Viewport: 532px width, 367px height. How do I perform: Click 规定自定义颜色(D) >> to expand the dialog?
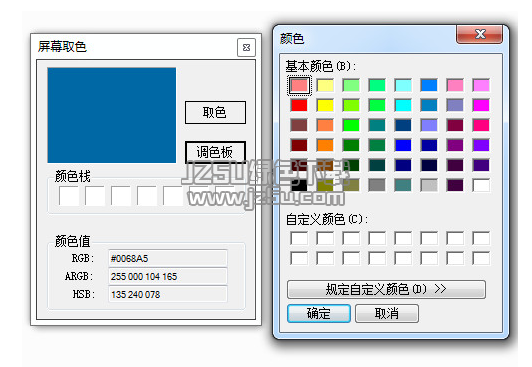click(386, 289)
